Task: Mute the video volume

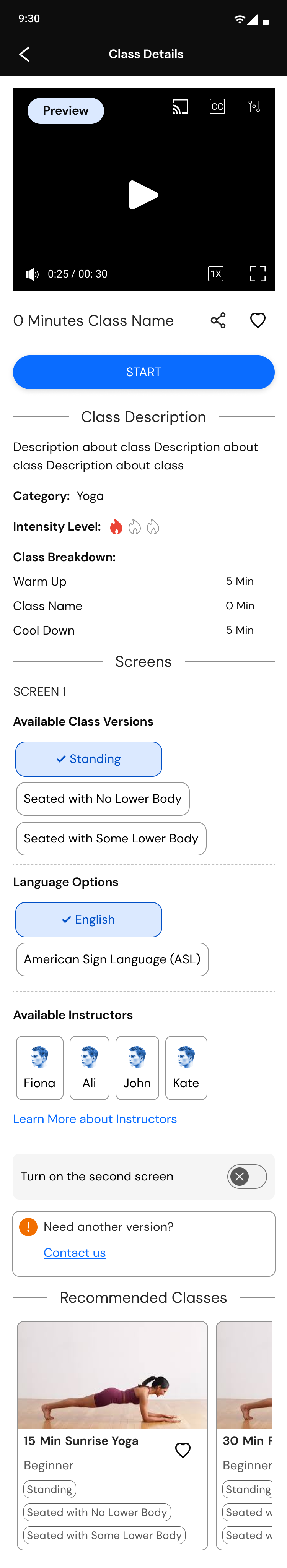Action: [32, 274]
